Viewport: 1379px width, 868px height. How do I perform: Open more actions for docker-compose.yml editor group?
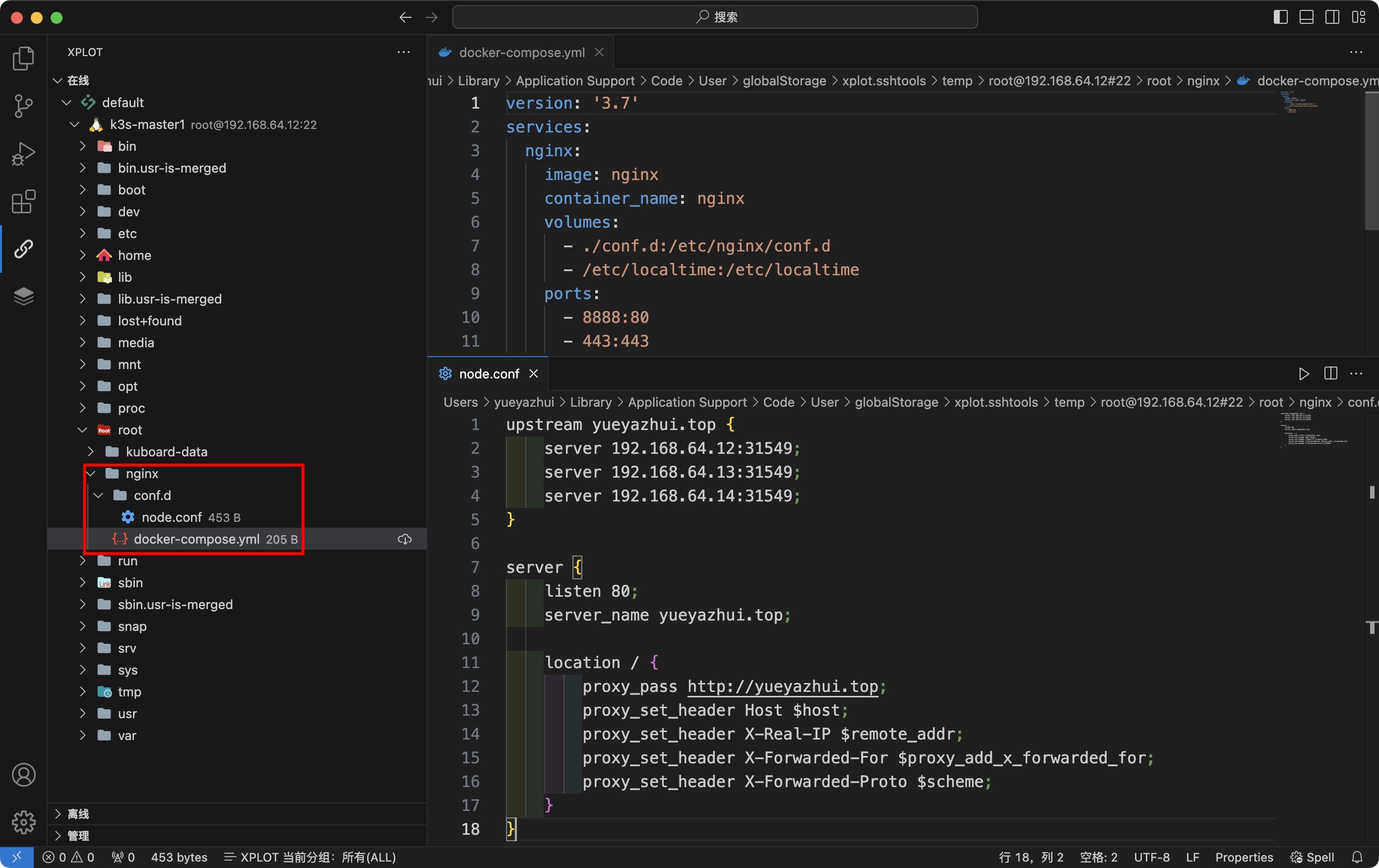(x=1356, y=52)
